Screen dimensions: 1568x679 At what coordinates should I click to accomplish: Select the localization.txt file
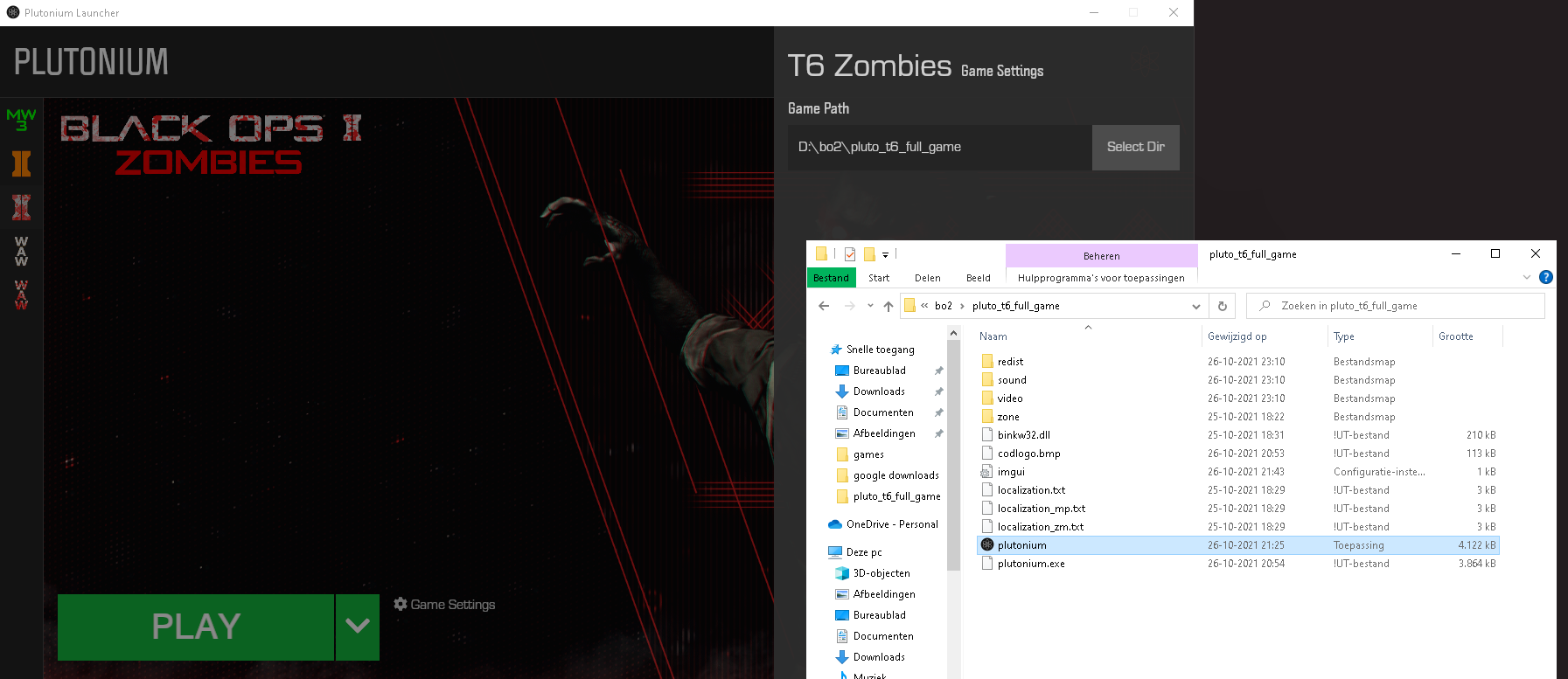tap(1237, 490)
